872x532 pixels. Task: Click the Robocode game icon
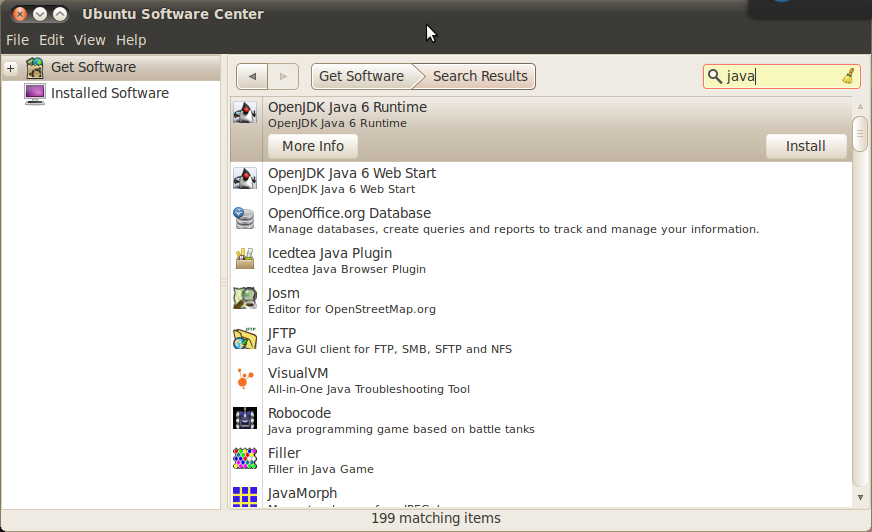(245, 419)
